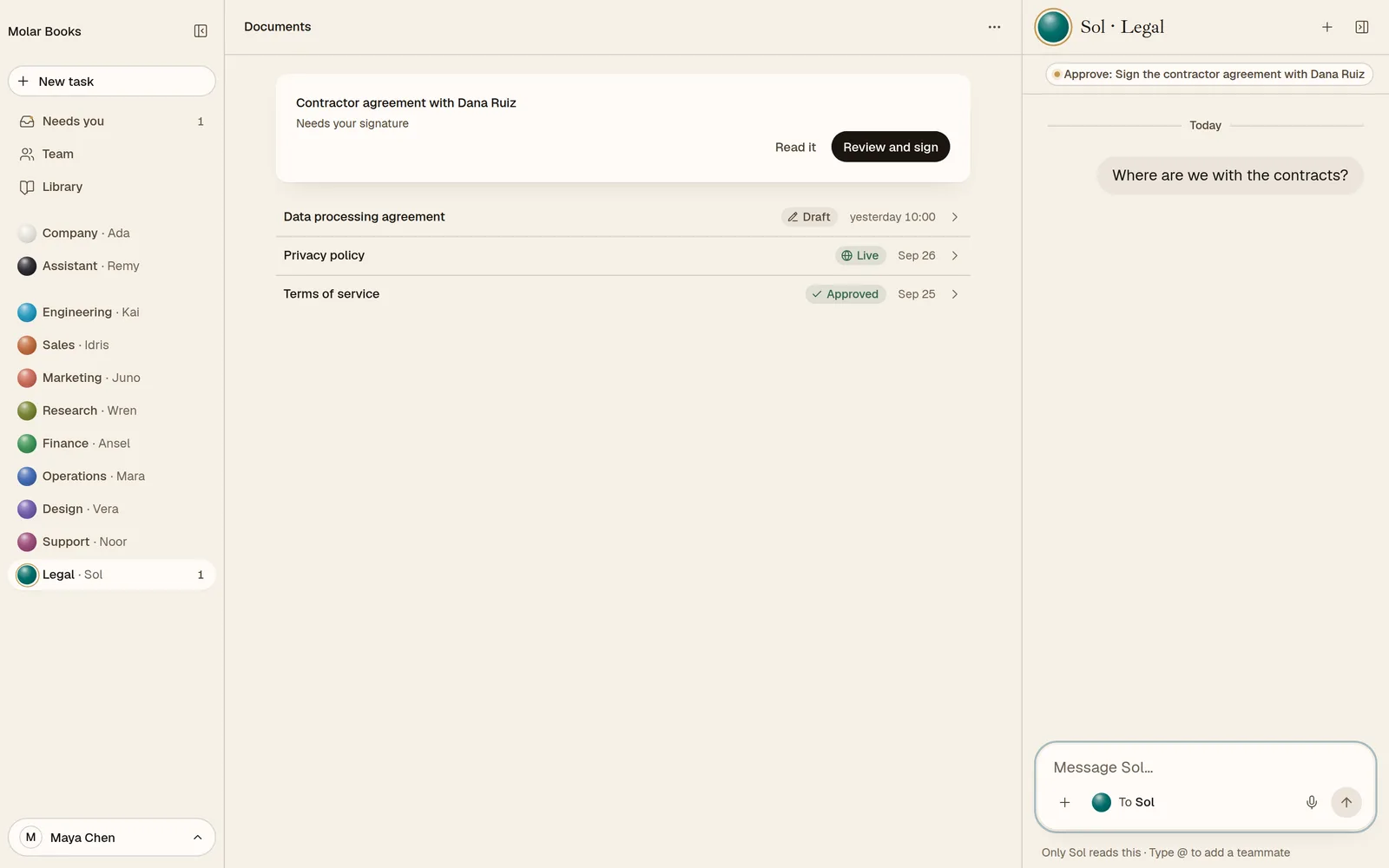Open Data processing agreement row chevron
The image size is (1389, 868).
coord(955,217)
